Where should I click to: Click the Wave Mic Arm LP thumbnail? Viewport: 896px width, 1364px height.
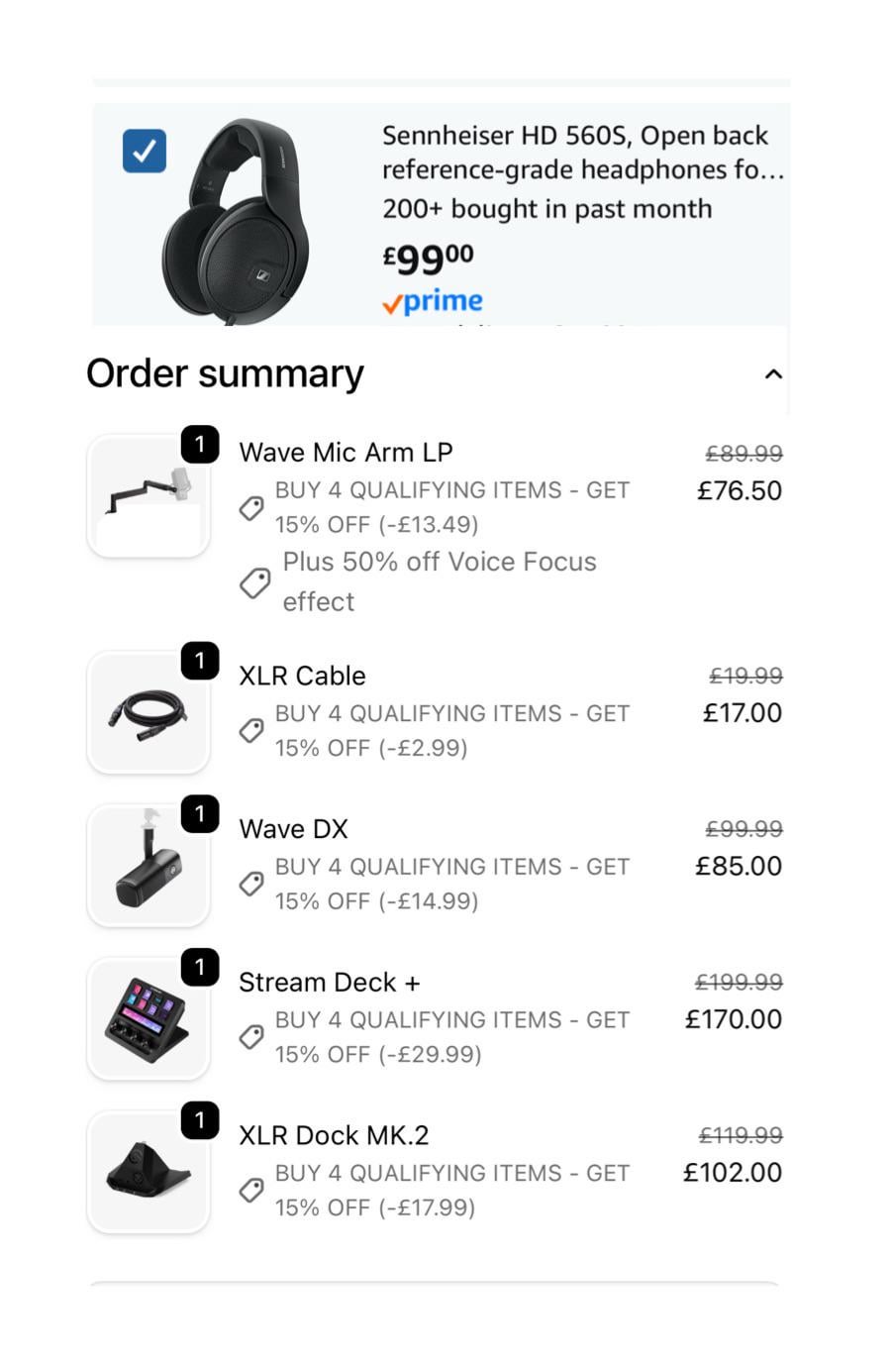point(149,496)
